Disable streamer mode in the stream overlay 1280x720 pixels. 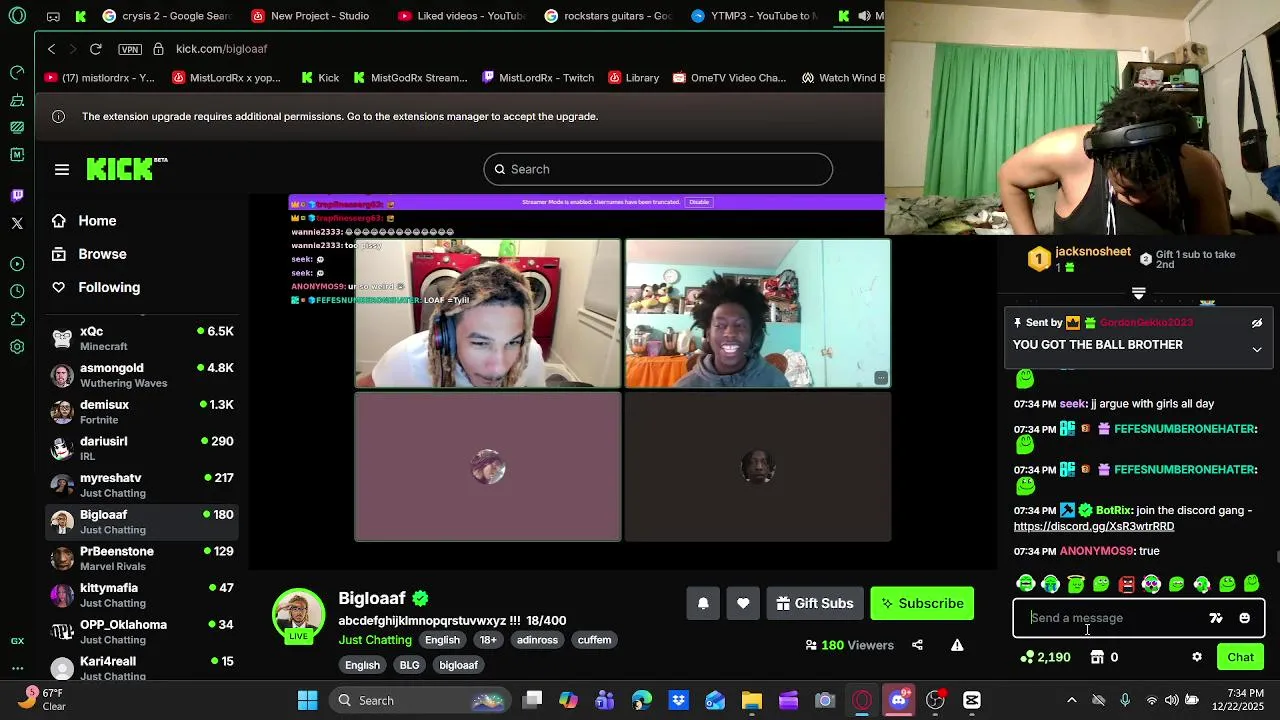[x=699, y=202]
